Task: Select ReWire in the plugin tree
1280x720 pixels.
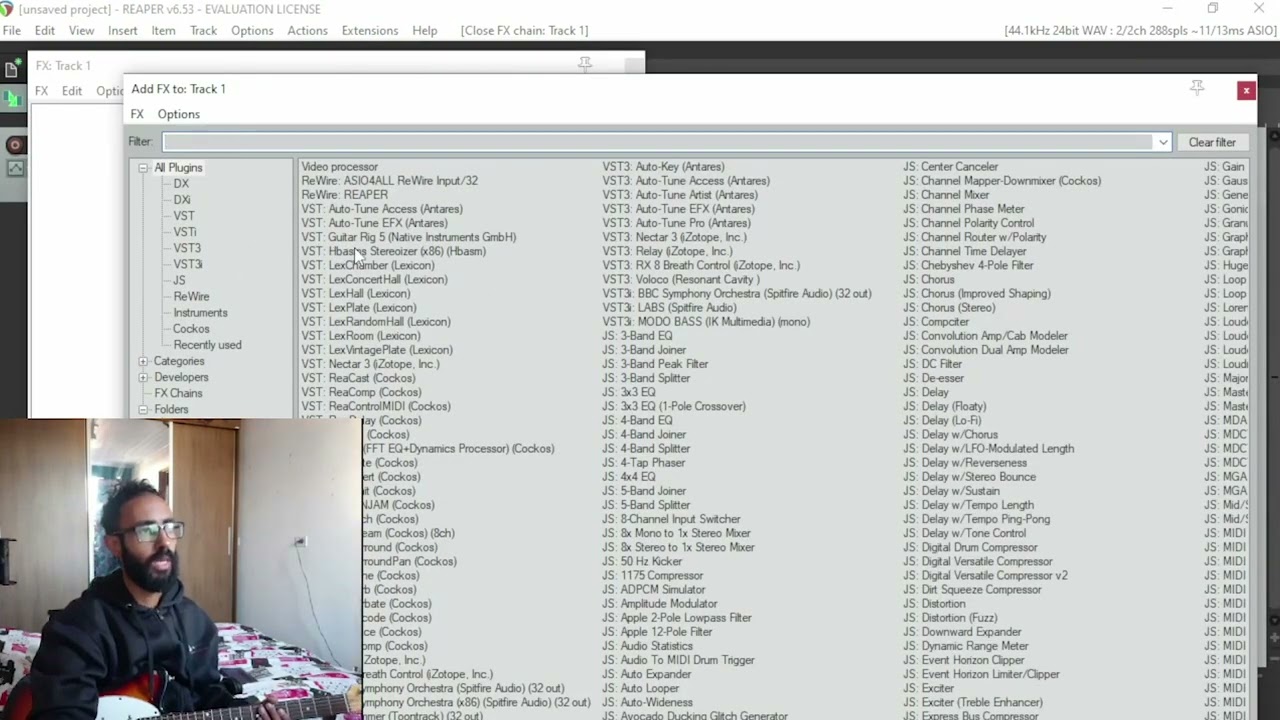Action: [x=191, y=296]
